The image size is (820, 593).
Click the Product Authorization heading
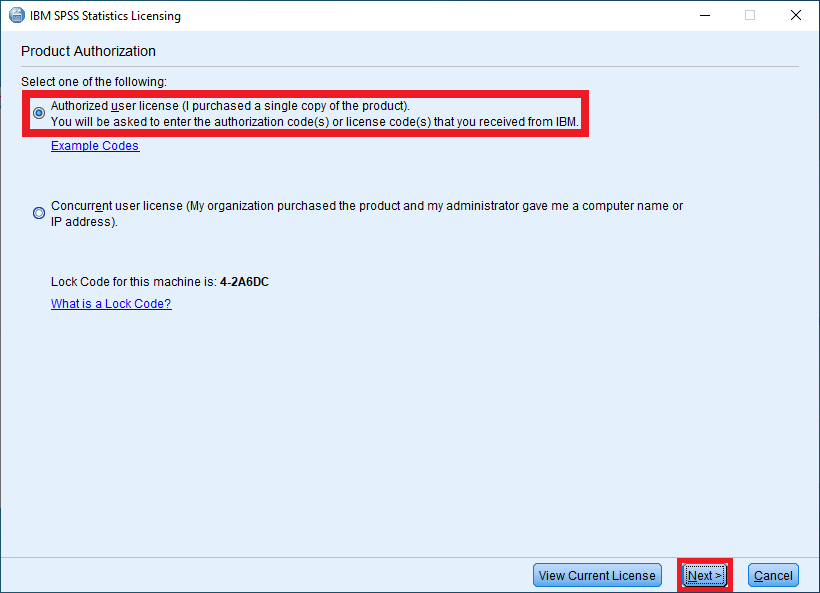[x=88, y=51]
